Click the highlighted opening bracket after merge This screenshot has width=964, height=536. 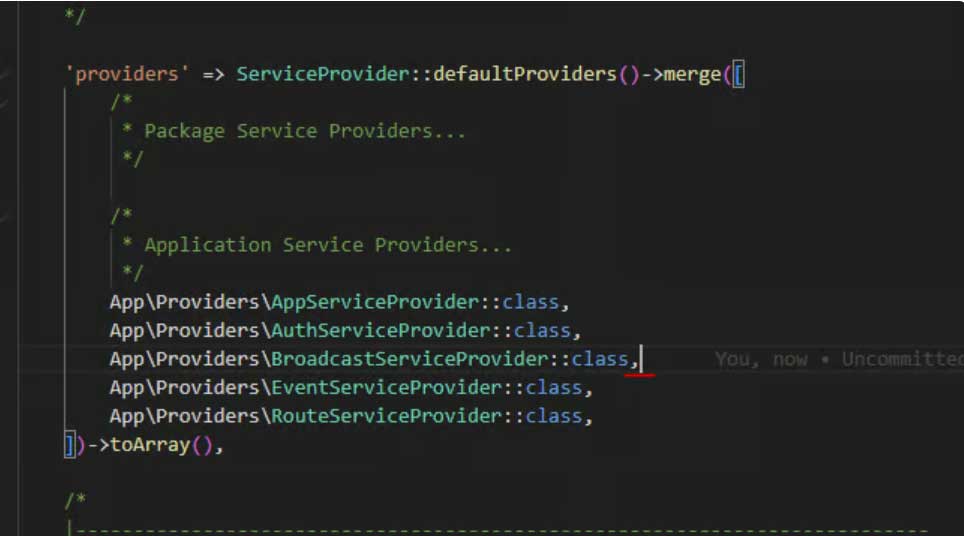click(738, 75)
